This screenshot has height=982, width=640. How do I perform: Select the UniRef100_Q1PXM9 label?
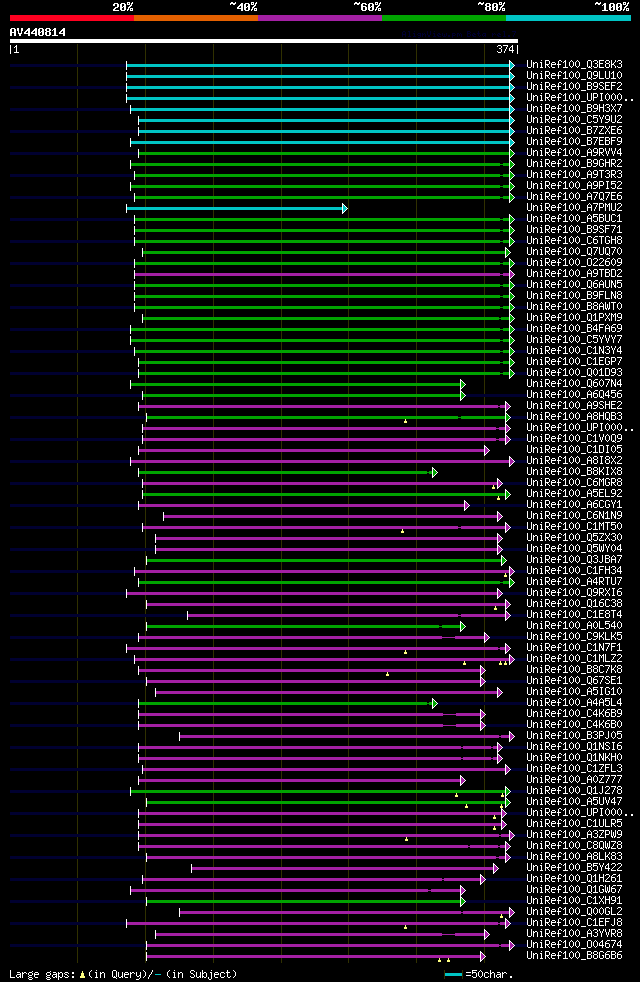pyautogui.click(x=574, y=318)
